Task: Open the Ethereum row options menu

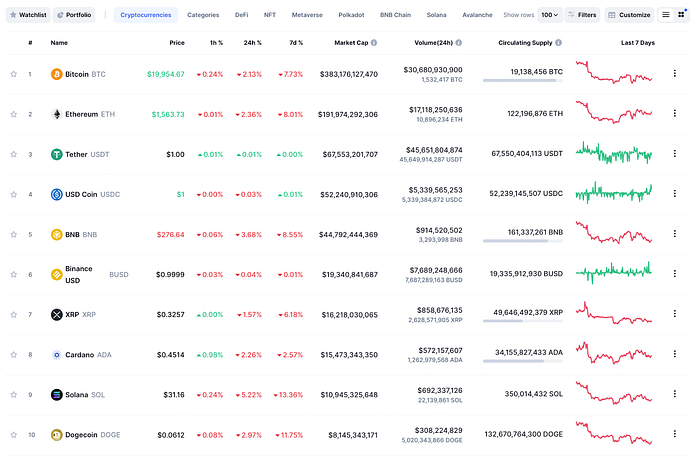Action: point(675,113)
